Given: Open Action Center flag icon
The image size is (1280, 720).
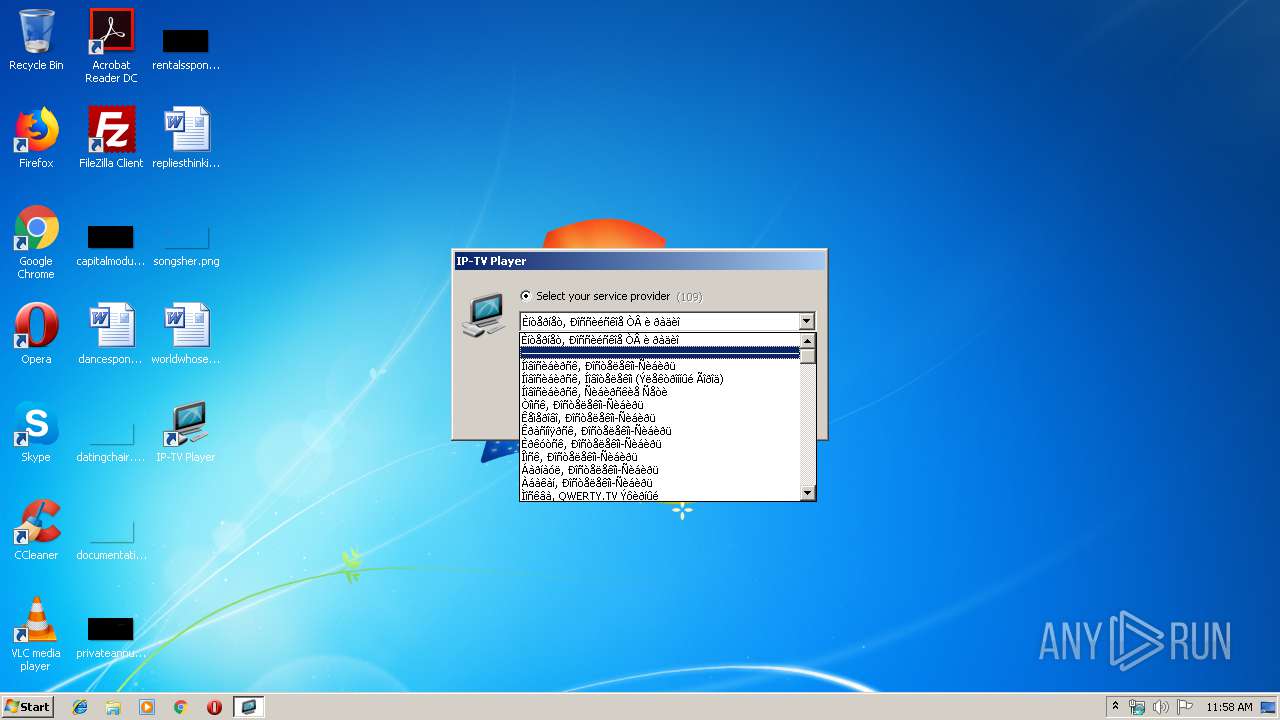Looking at the screenshot, I should pyautogui.click(x=1184, y=707).
